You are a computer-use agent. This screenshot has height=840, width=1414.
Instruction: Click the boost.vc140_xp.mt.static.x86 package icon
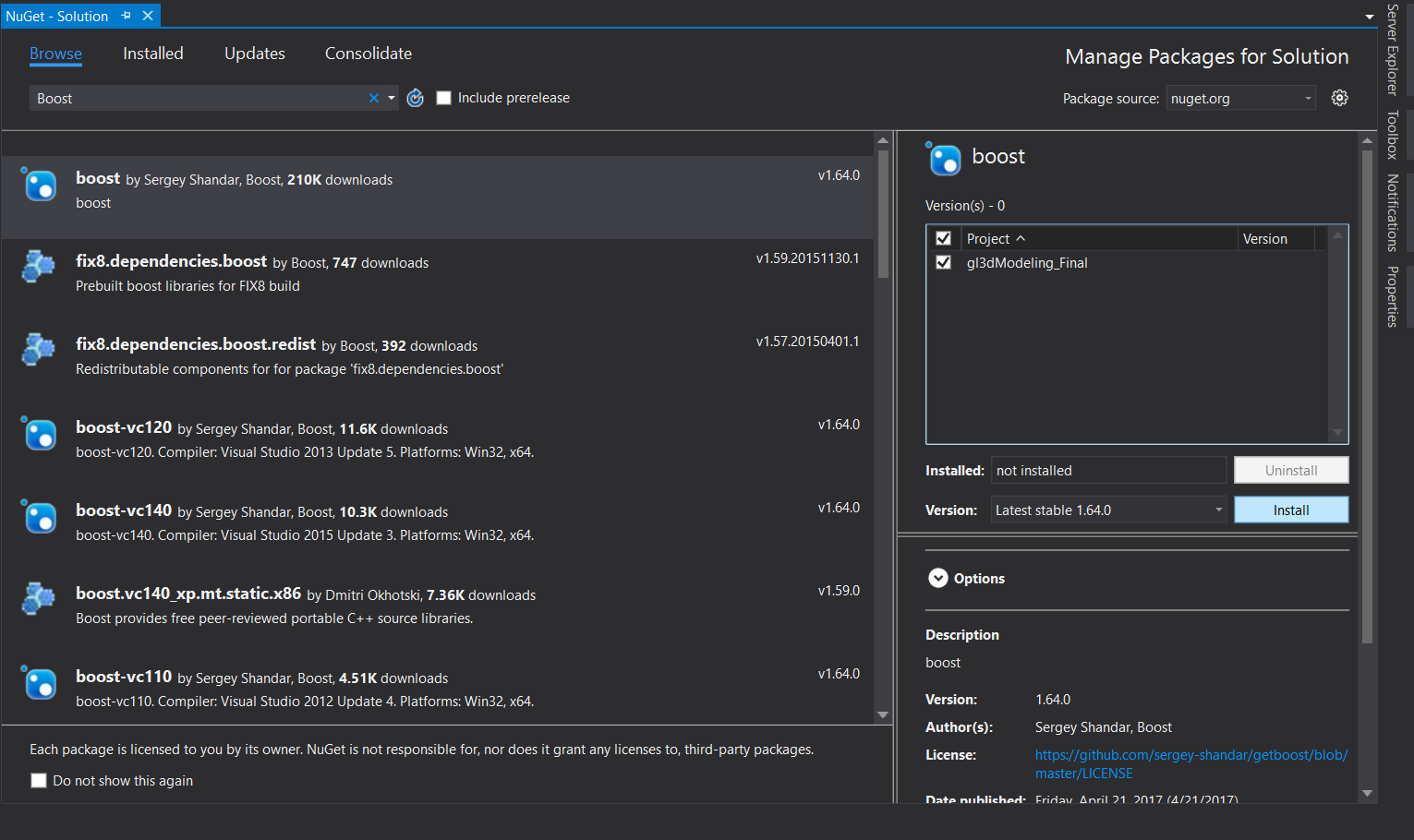(x=38, y=599)
